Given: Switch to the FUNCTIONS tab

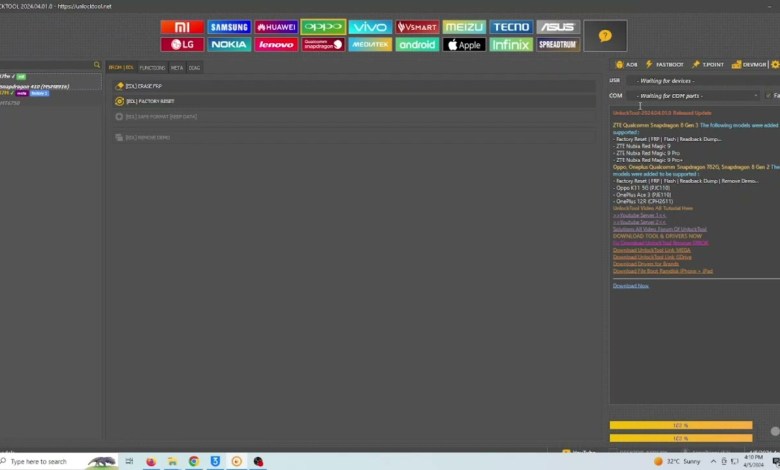Looking at the screenshot, I should 152,68.
